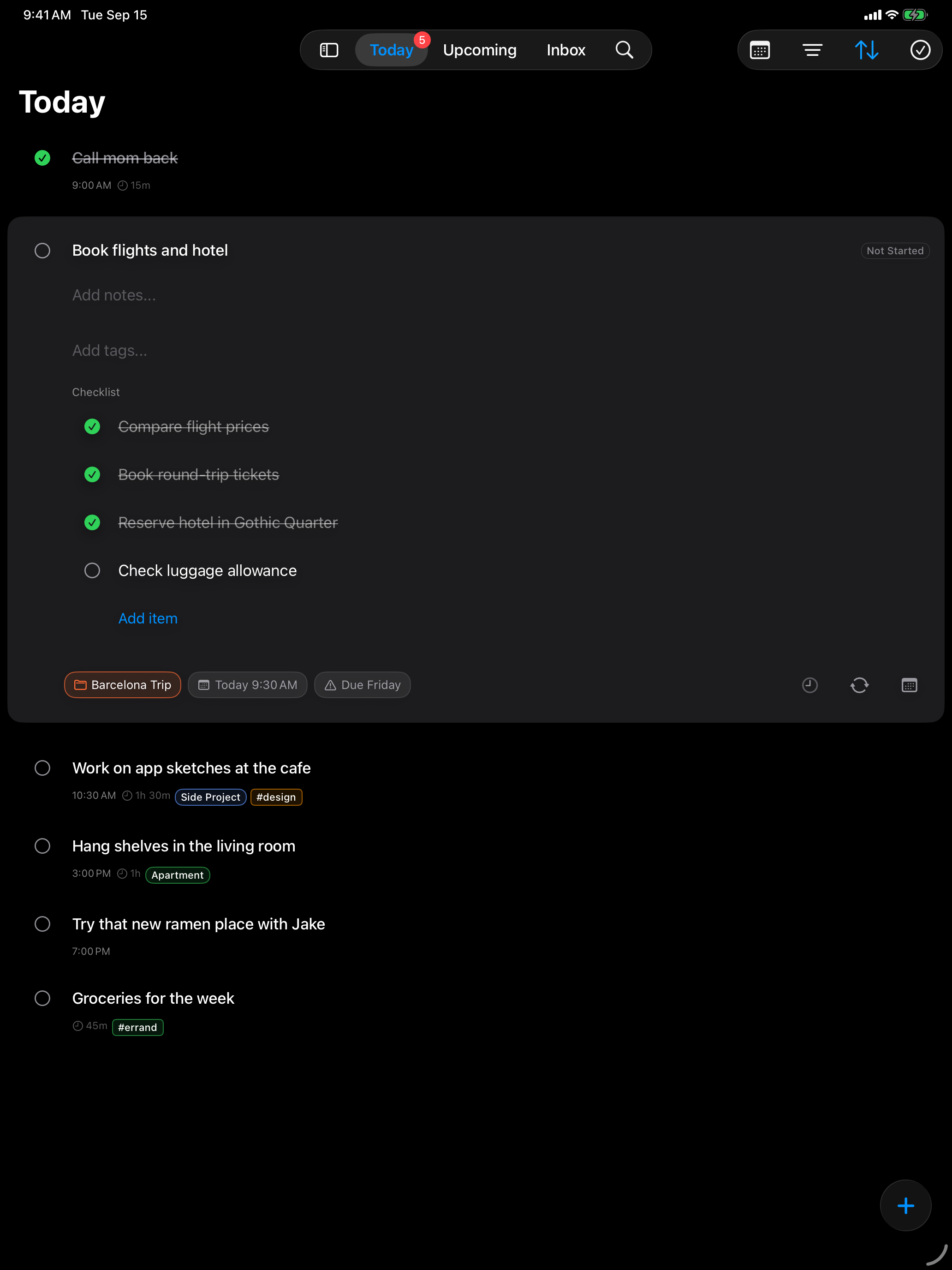The width and height of the screenshot is (952, 1270).
Task: Mark Groceries for the week complete
Action: [42, 998]
